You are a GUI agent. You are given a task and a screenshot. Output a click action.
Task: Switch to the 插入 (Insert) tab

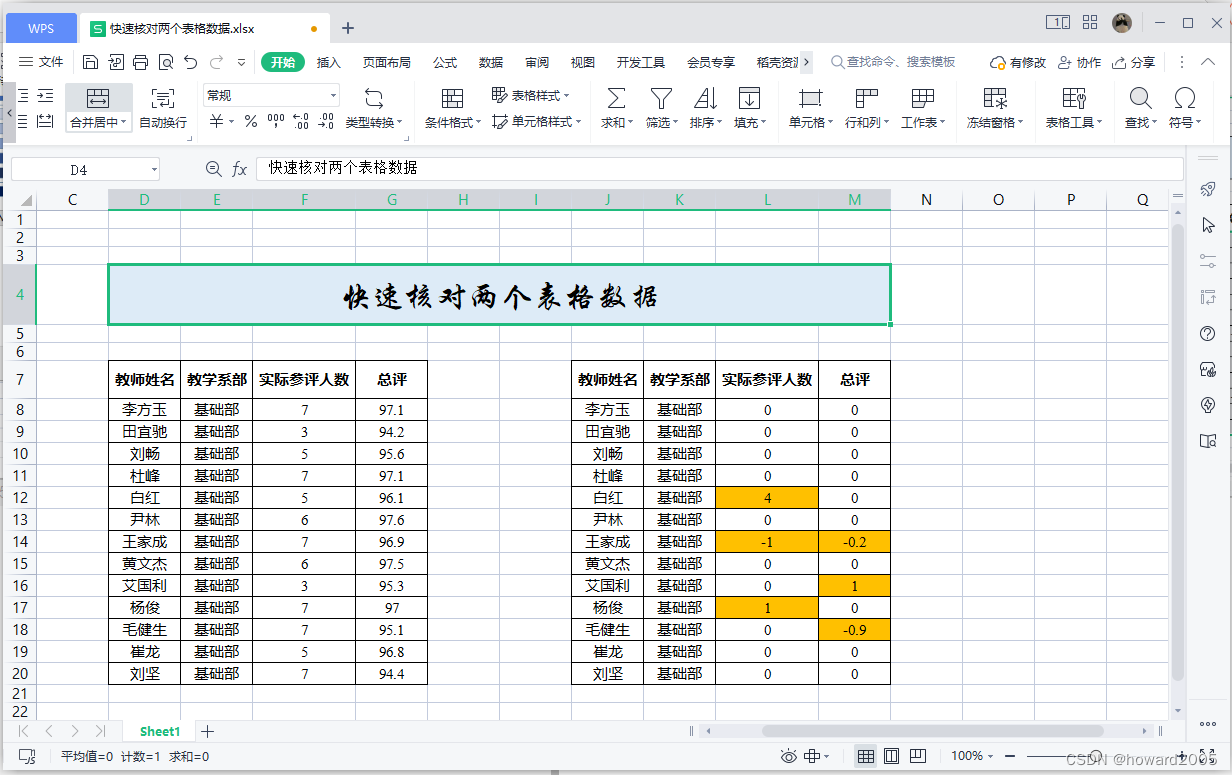[x=329, y=62]
